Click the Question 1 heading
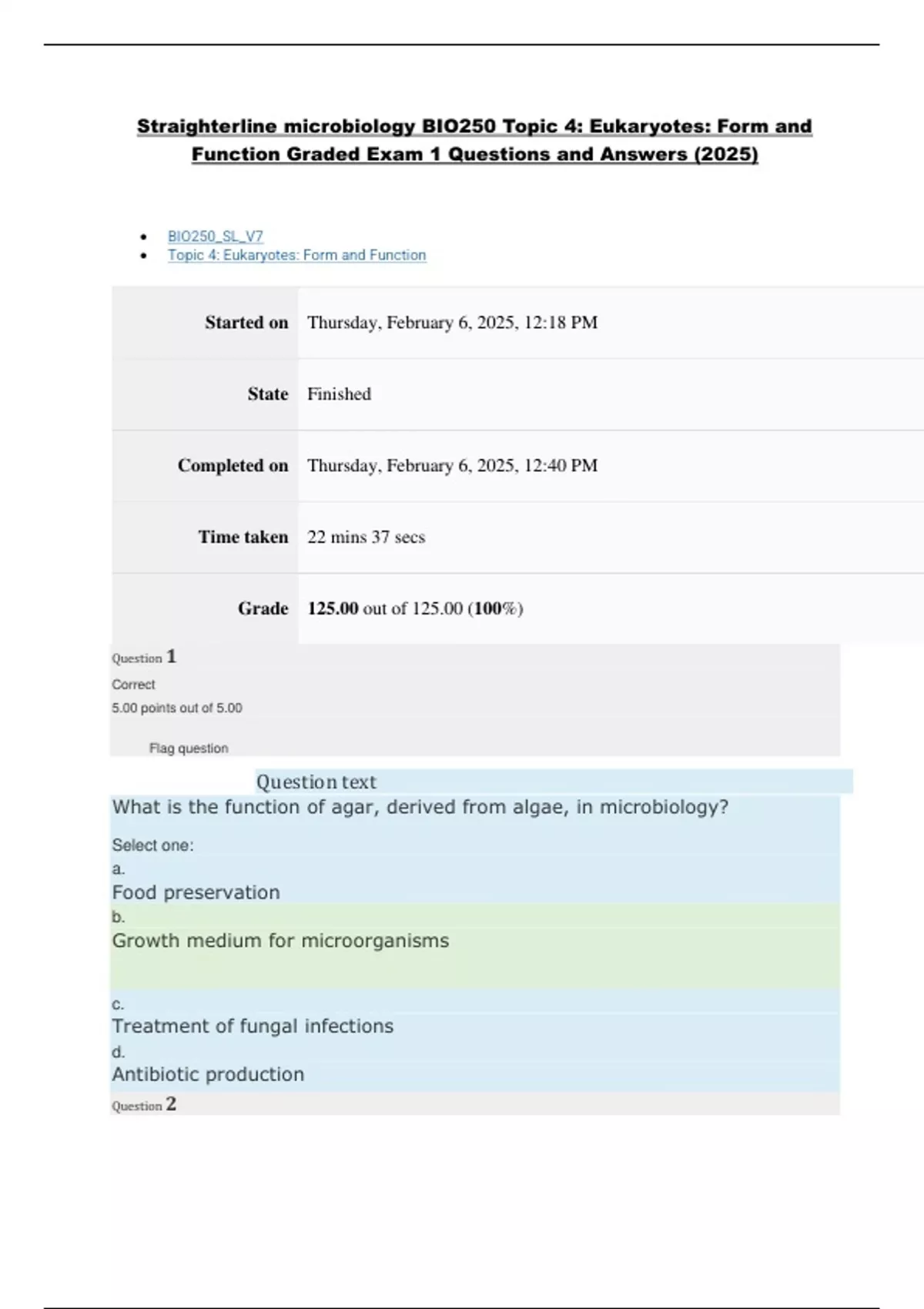This screenshot has height=1309, width=924. pyautogui.click(x=144, y=657)
